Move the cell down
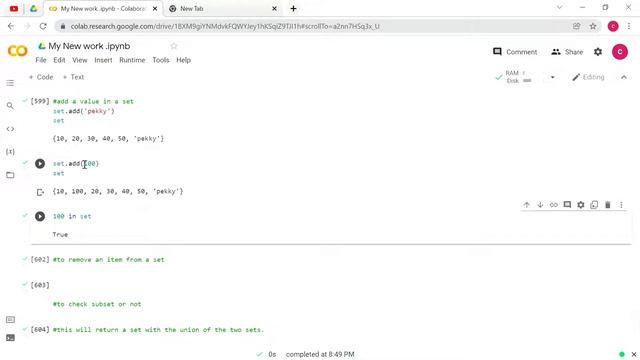This screenshot has height=360, width=640. (x=540, y=205)
